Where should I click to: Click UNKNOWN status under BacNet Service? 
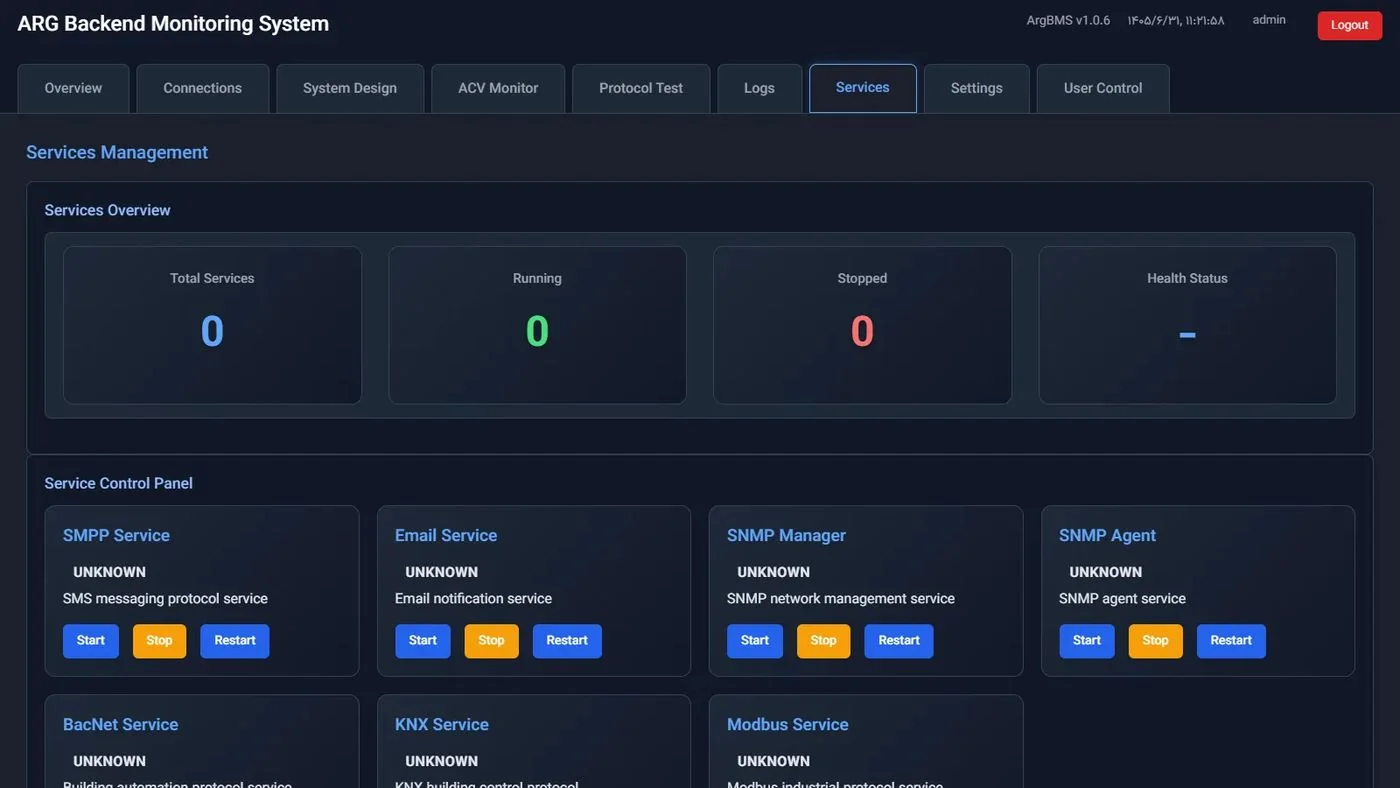point(110,761)
